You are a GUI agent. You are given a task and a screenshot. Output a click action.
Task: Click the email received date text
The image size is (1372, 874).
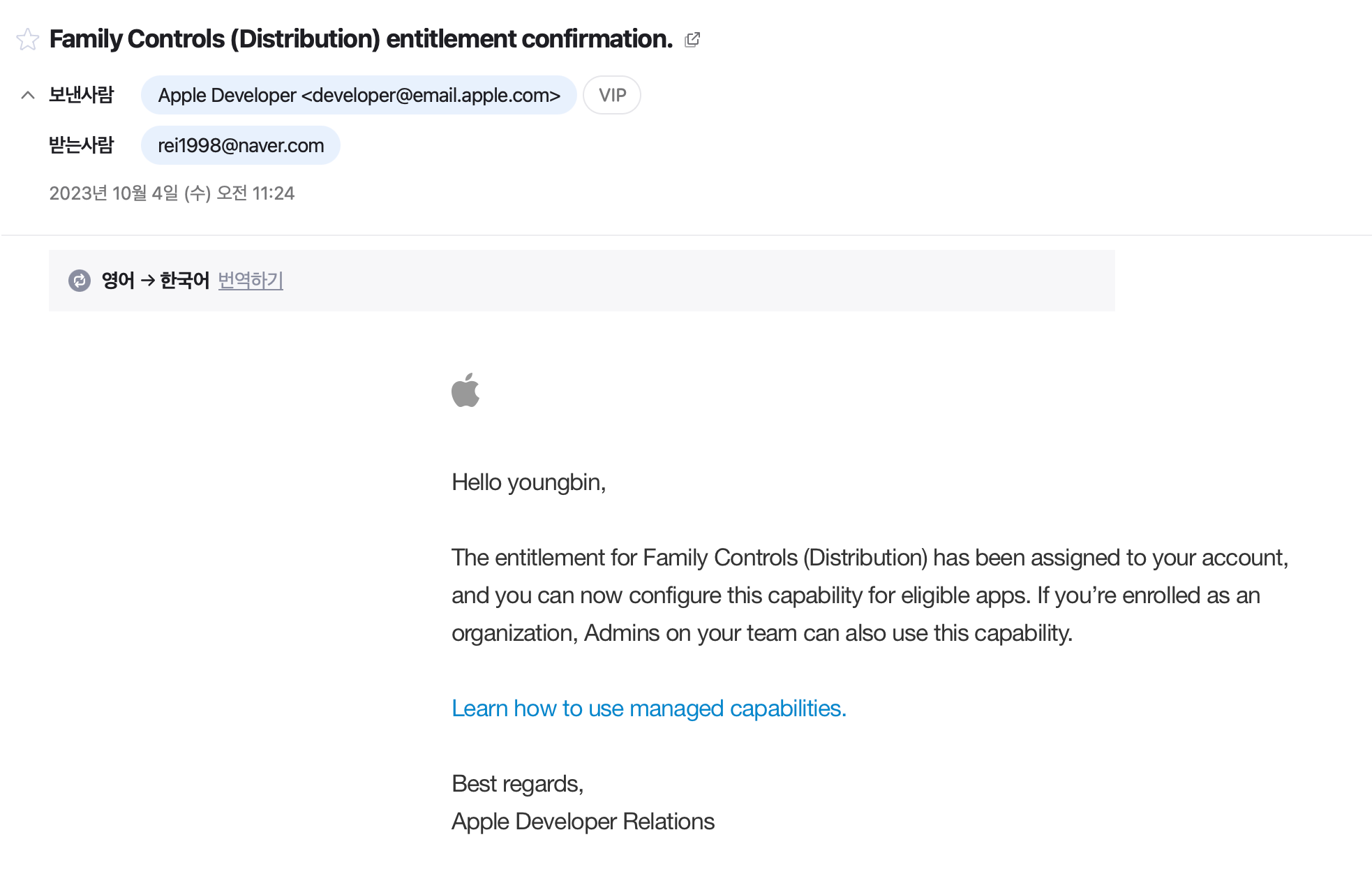[x=172, y=193]
